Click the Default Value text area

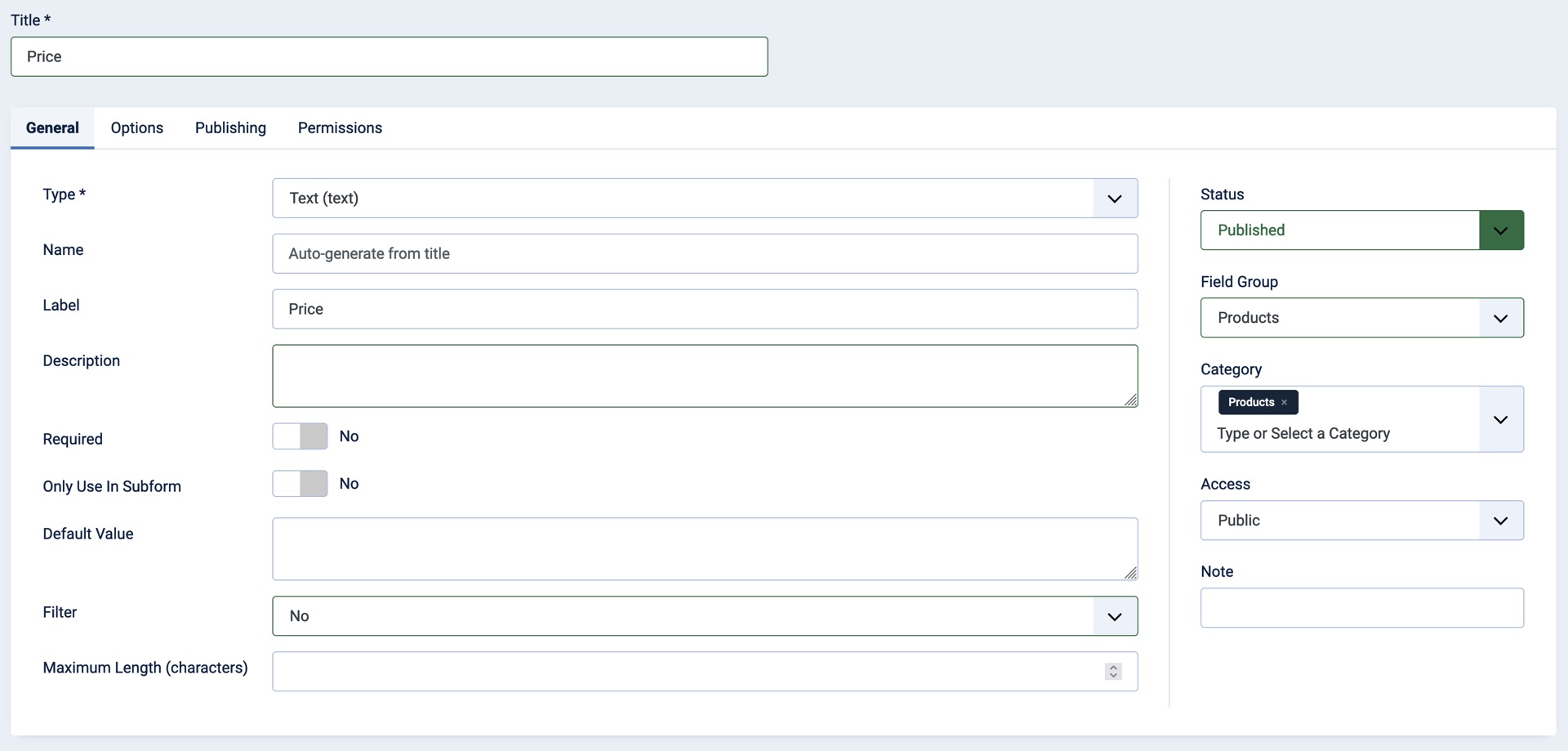pos(705,549)
